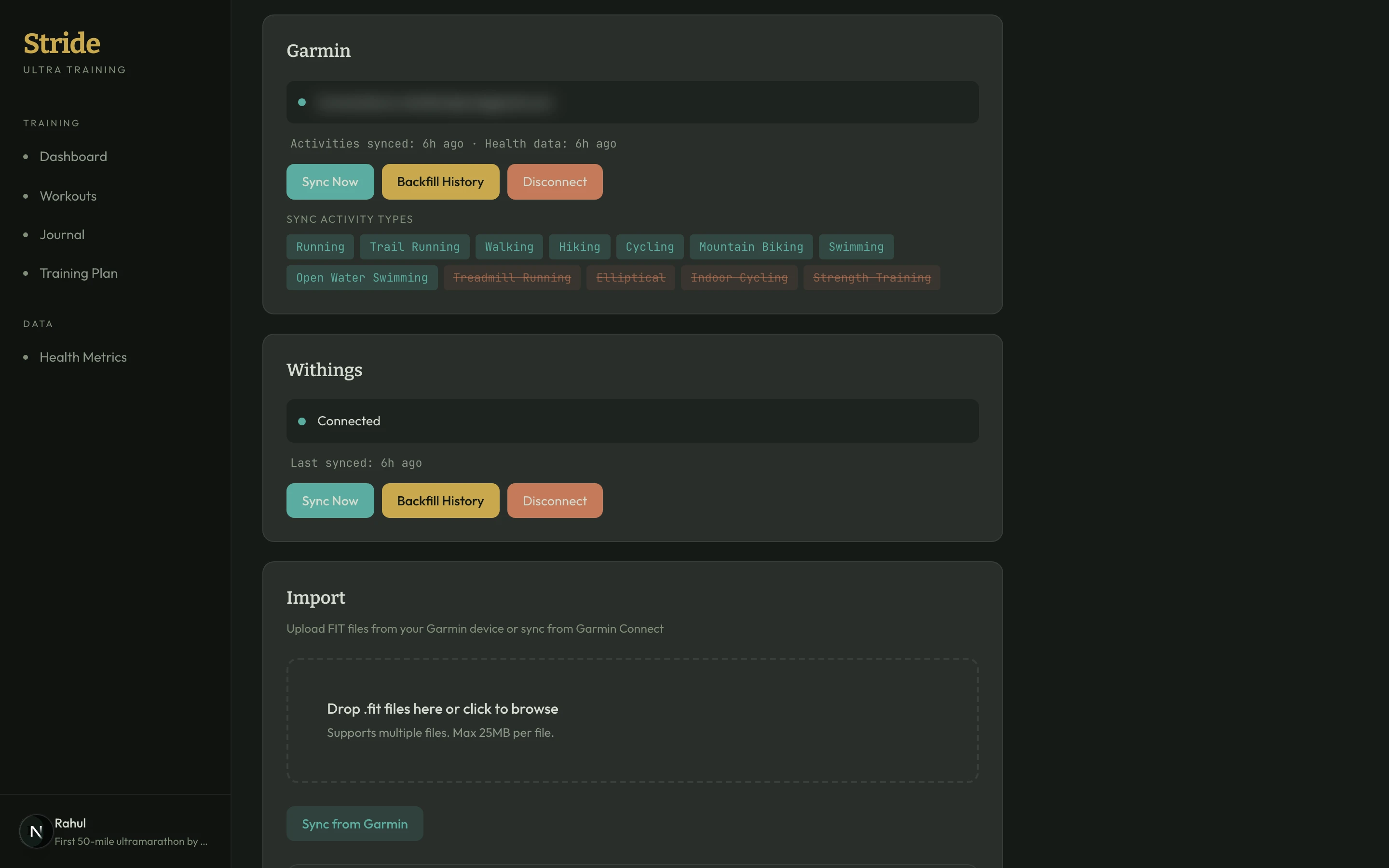Image resolution: width=1389 pixels, height=868 pixels.
Task: Click 'Supports multiple files. Max 25MB per file.'
Action: [x=440, y=733]
